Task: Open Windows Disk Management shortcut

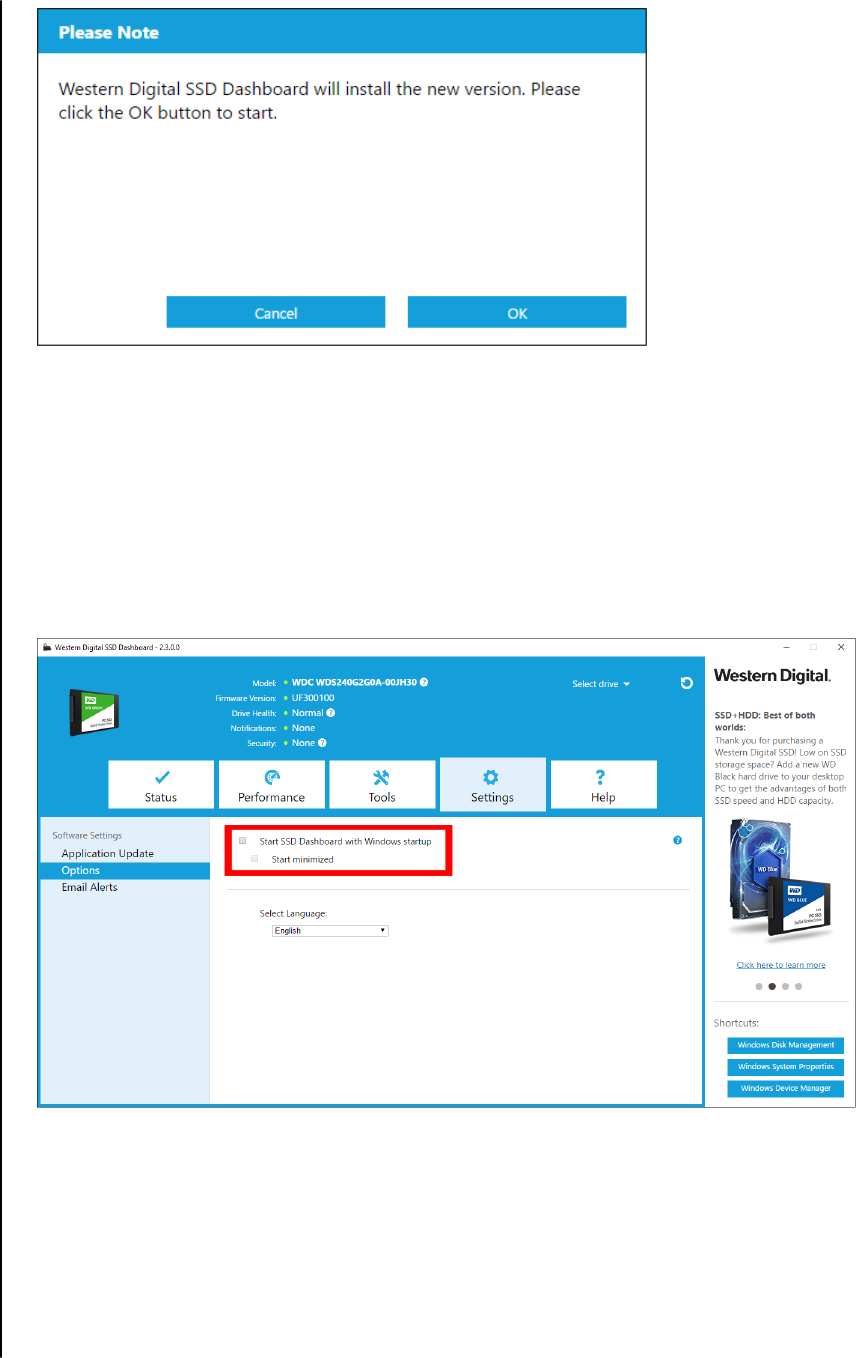Action: (x=786, y=1045)
